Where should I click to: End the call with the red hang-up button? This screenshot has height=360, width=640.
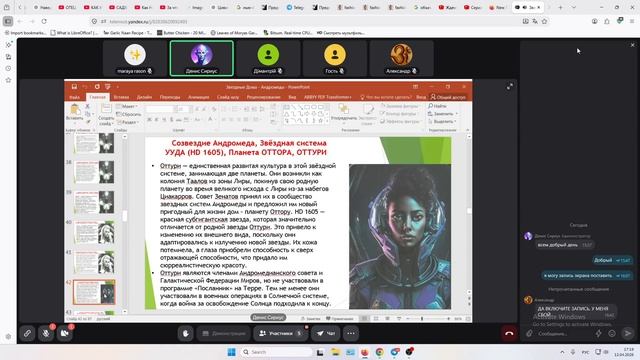(x=509, y=333)
